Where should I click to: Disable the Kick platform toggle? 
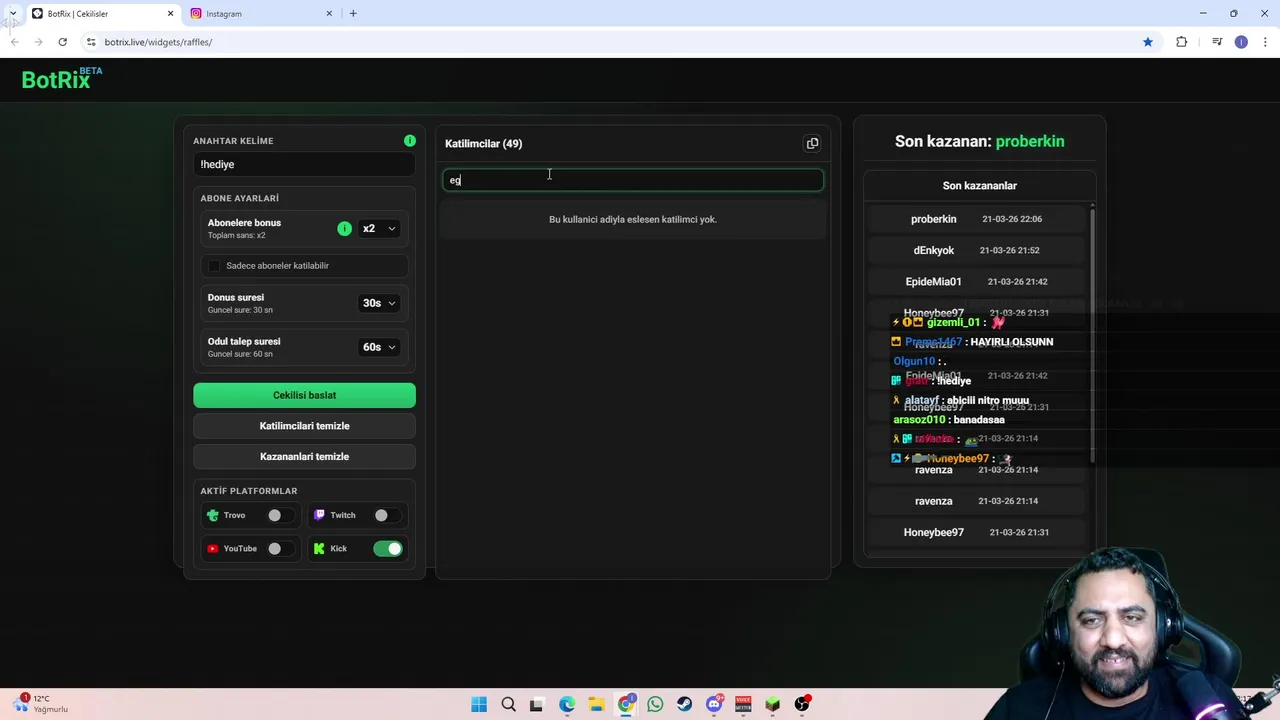pos(388,549)
